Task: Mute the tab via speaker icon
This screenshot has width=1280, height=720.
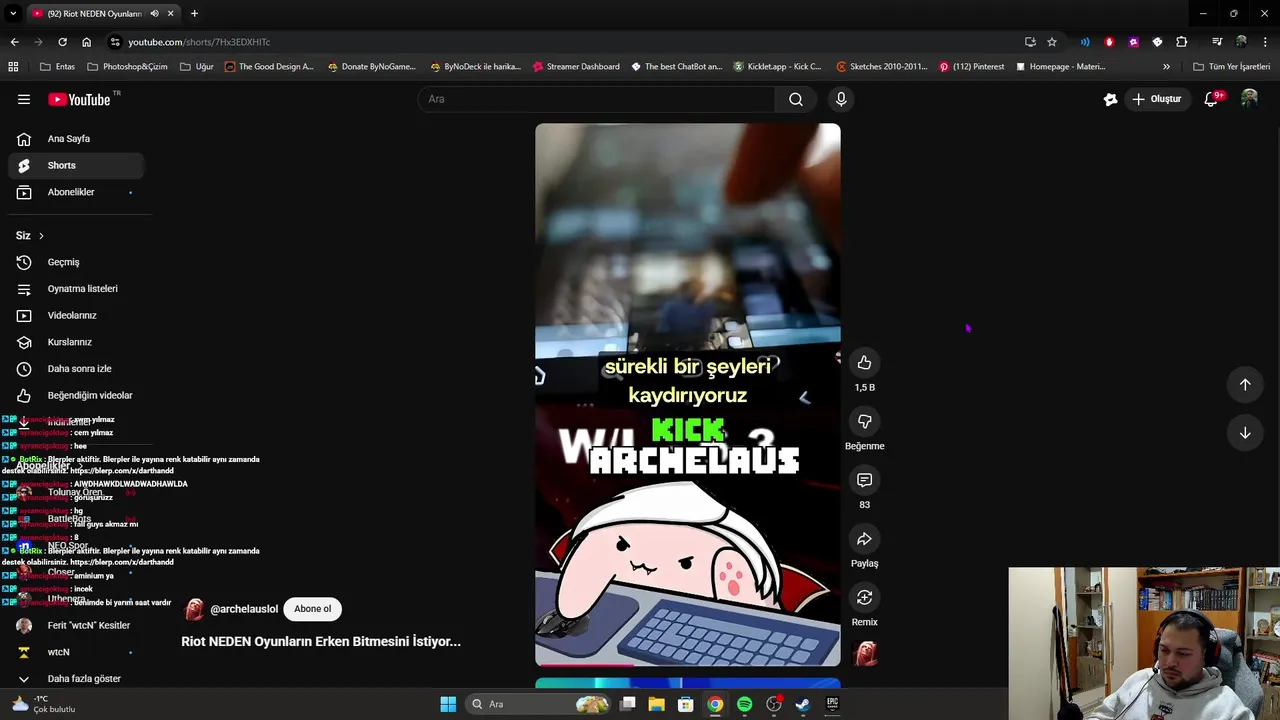Action: click(x=155, y=14)
